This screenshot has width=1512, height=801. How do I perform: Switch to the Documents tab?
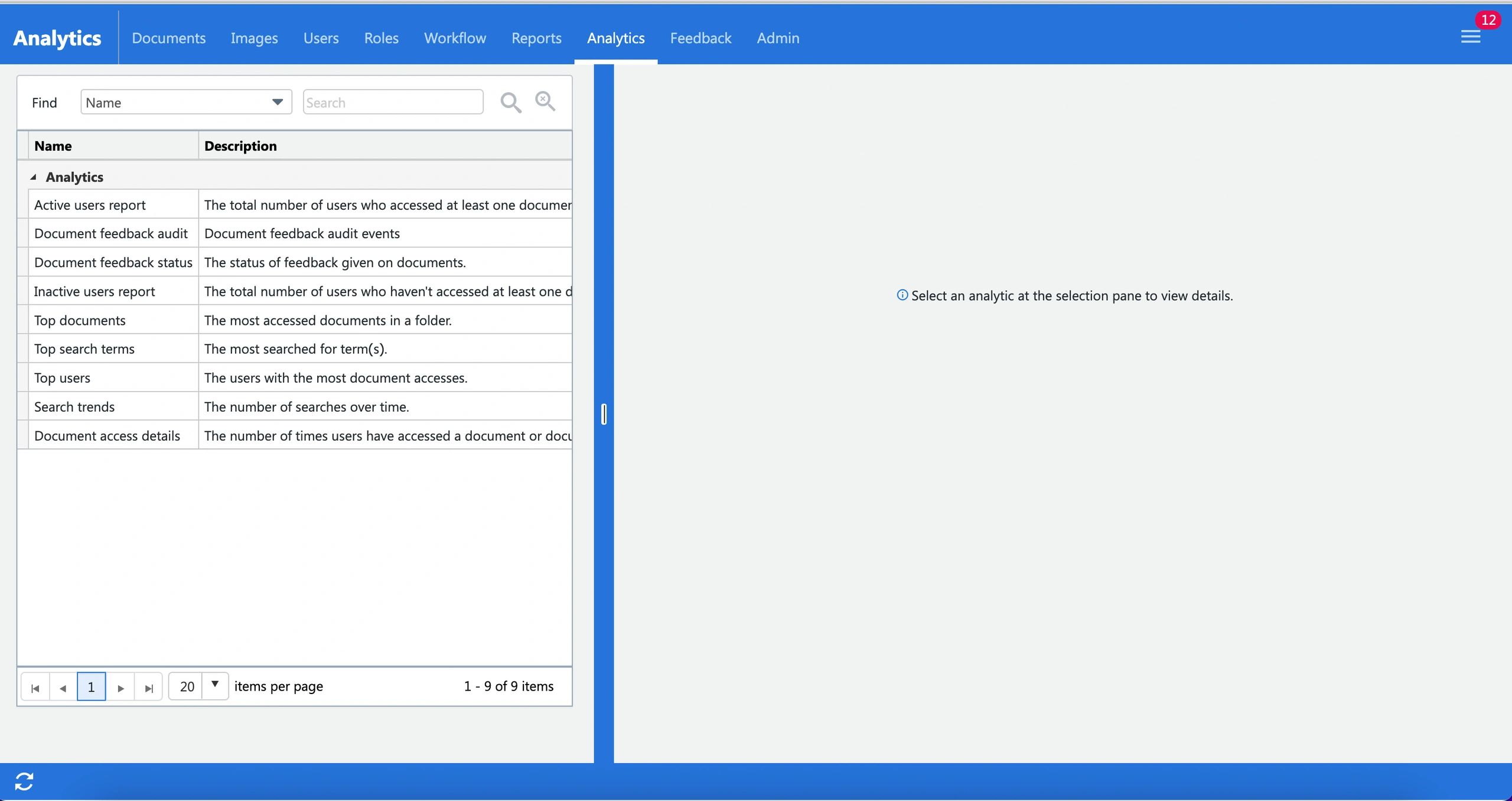coord(168,38)
